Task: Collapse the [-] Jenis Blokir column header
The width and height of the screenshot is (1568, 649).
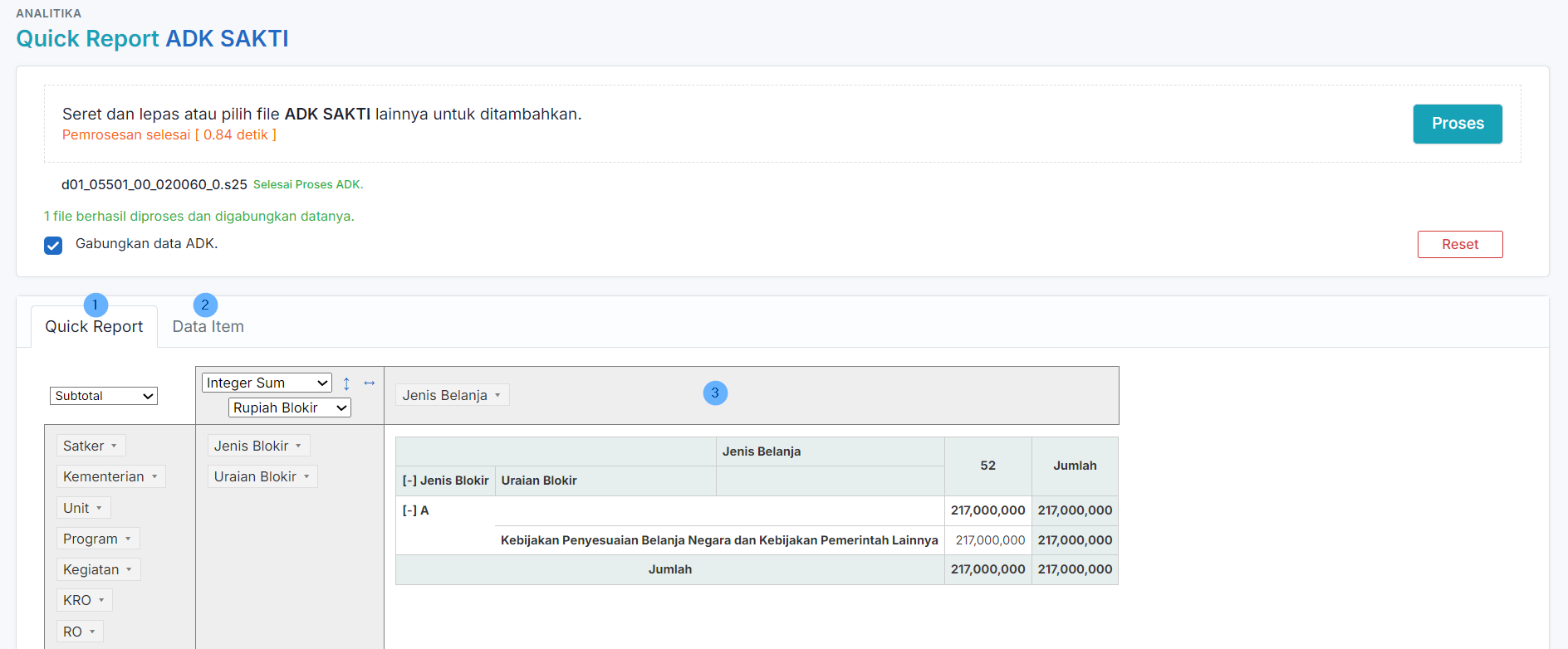Action: [x=409, y=481]
